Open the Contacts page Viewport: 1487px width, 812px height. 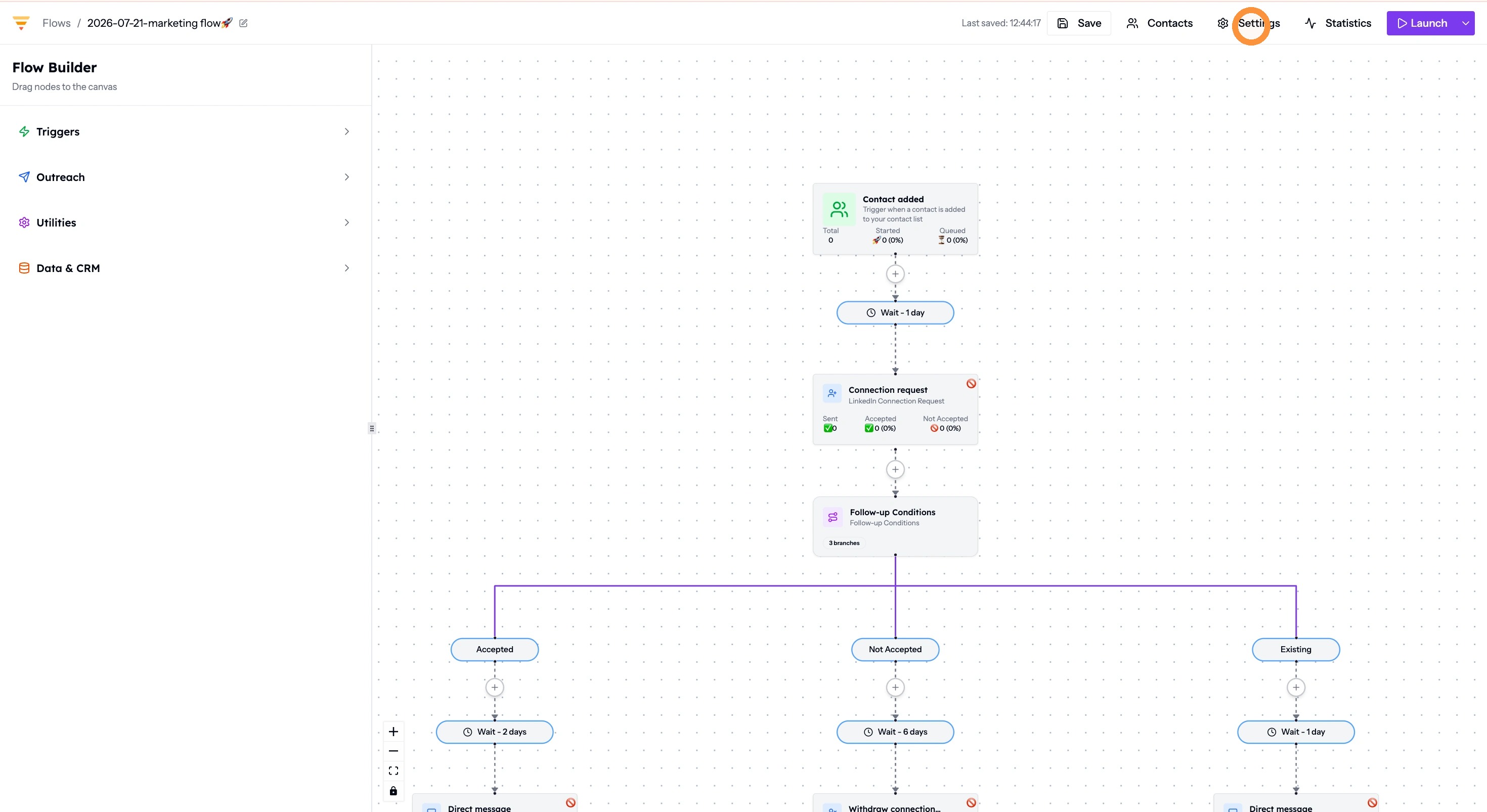(1159, 23)
